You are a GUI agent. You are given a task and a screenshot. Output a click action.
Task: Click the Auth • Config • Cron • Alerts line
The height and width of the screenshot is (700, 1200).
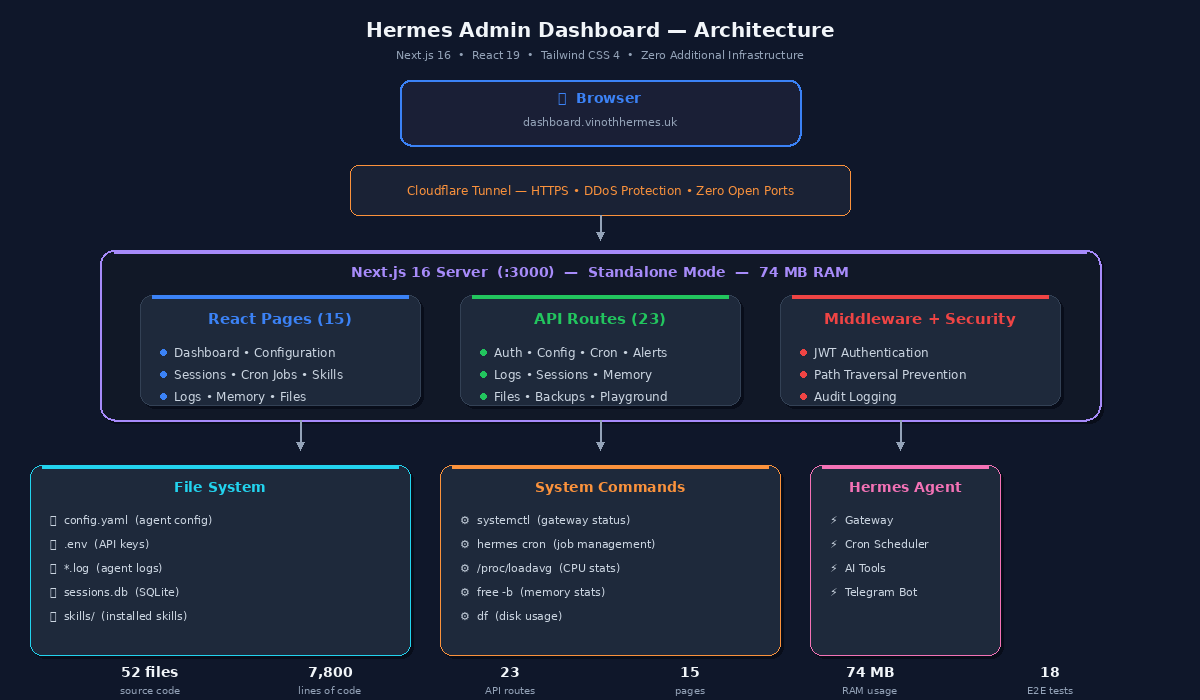click(580, 353)
